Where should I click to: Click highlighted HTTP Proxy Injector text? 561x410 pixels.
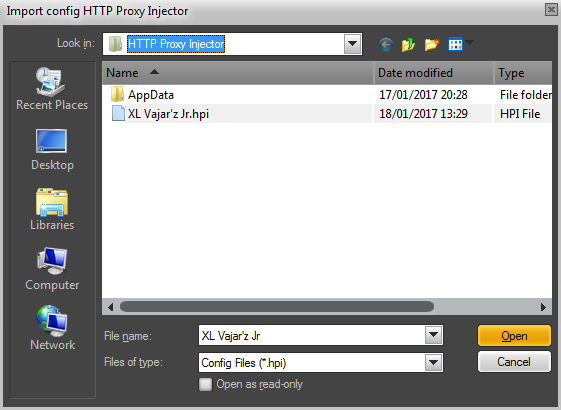tap(176, 44)
